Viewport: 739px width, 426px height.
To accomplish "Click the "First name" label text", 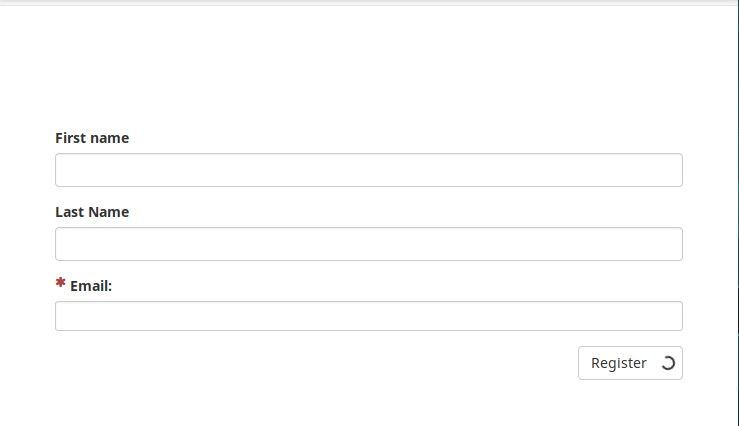I will click(x=92, y=138).
